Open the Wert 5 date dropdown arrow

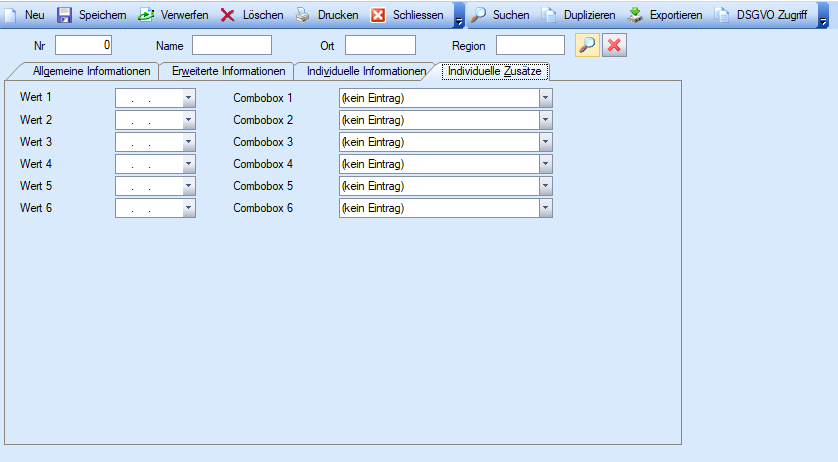pyautogui.click(x=188, y=186)
